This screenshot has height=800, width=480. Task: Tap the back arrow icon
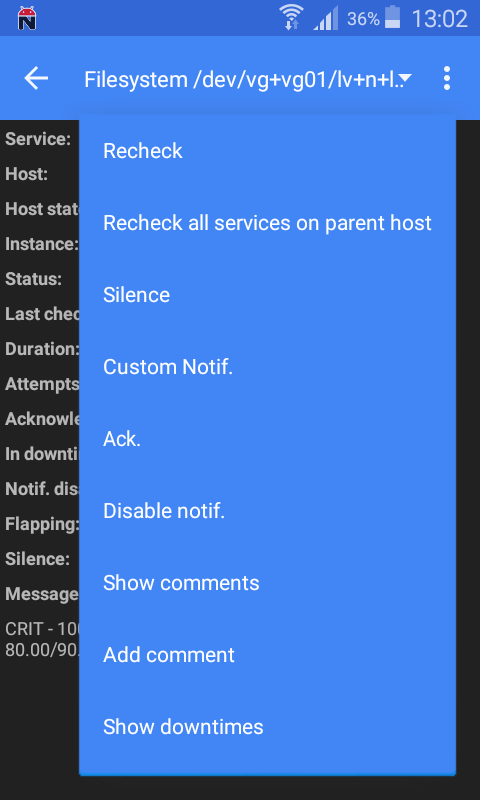click(x=36, y=79)
